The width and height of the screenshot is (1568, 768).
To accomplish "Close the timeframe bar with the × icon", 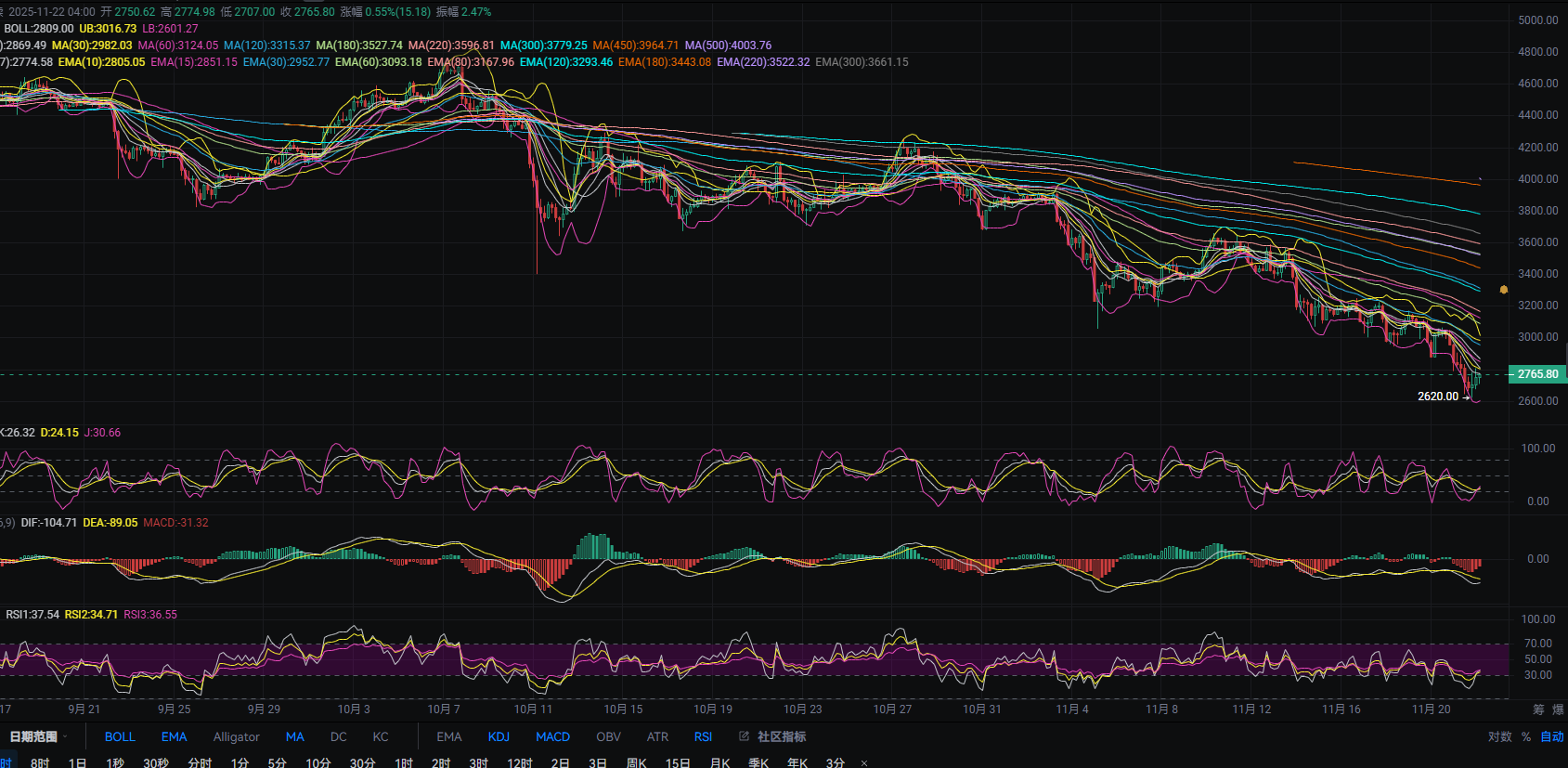I will [x=864, y=763].
